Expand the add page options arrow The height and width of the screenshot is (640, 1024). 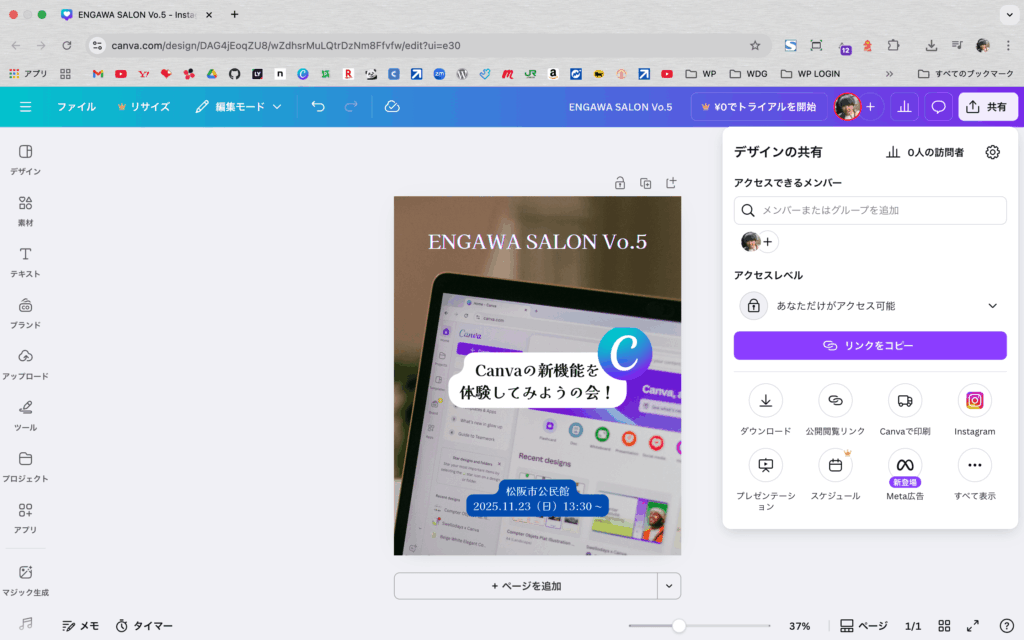coord(669,586)
